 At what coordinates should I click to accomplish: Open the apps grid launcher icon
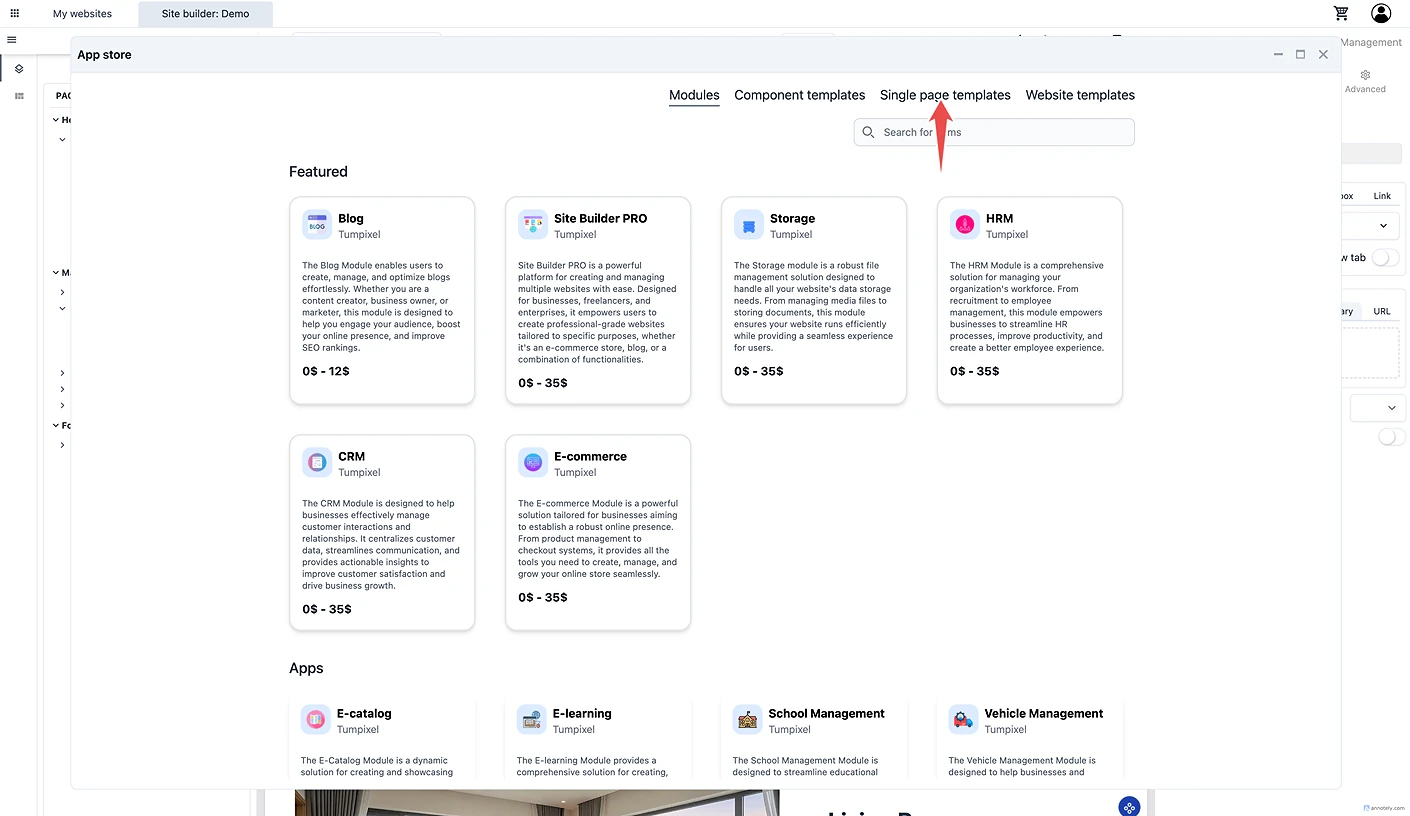pos(14,13)
